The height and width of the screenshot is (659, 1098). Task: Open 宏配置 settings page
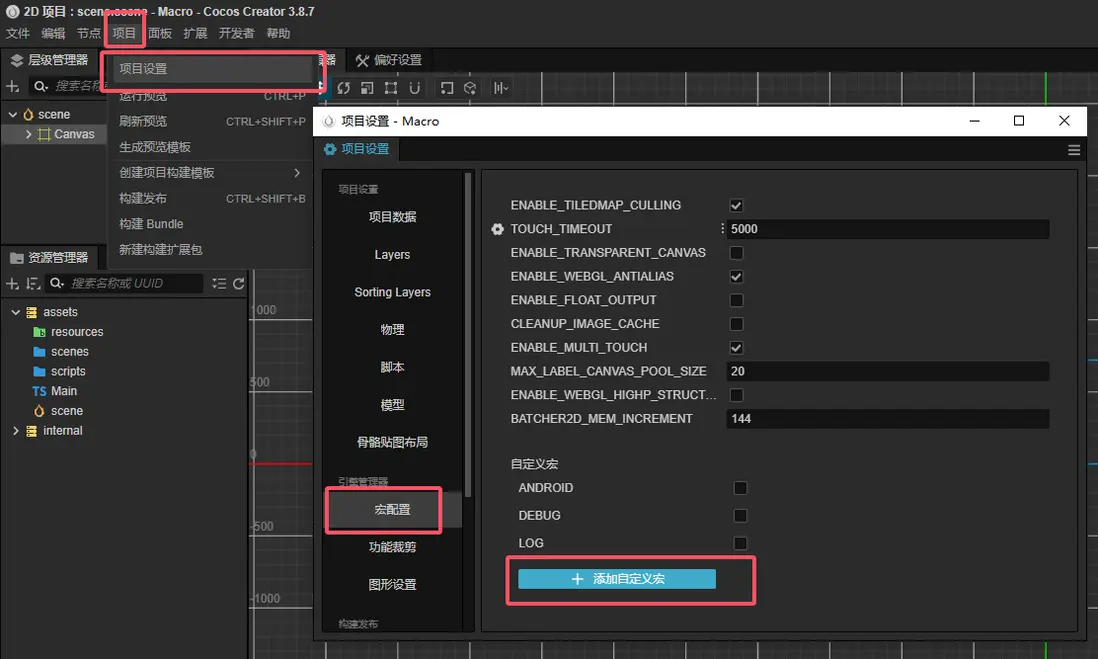coord(392,510)
